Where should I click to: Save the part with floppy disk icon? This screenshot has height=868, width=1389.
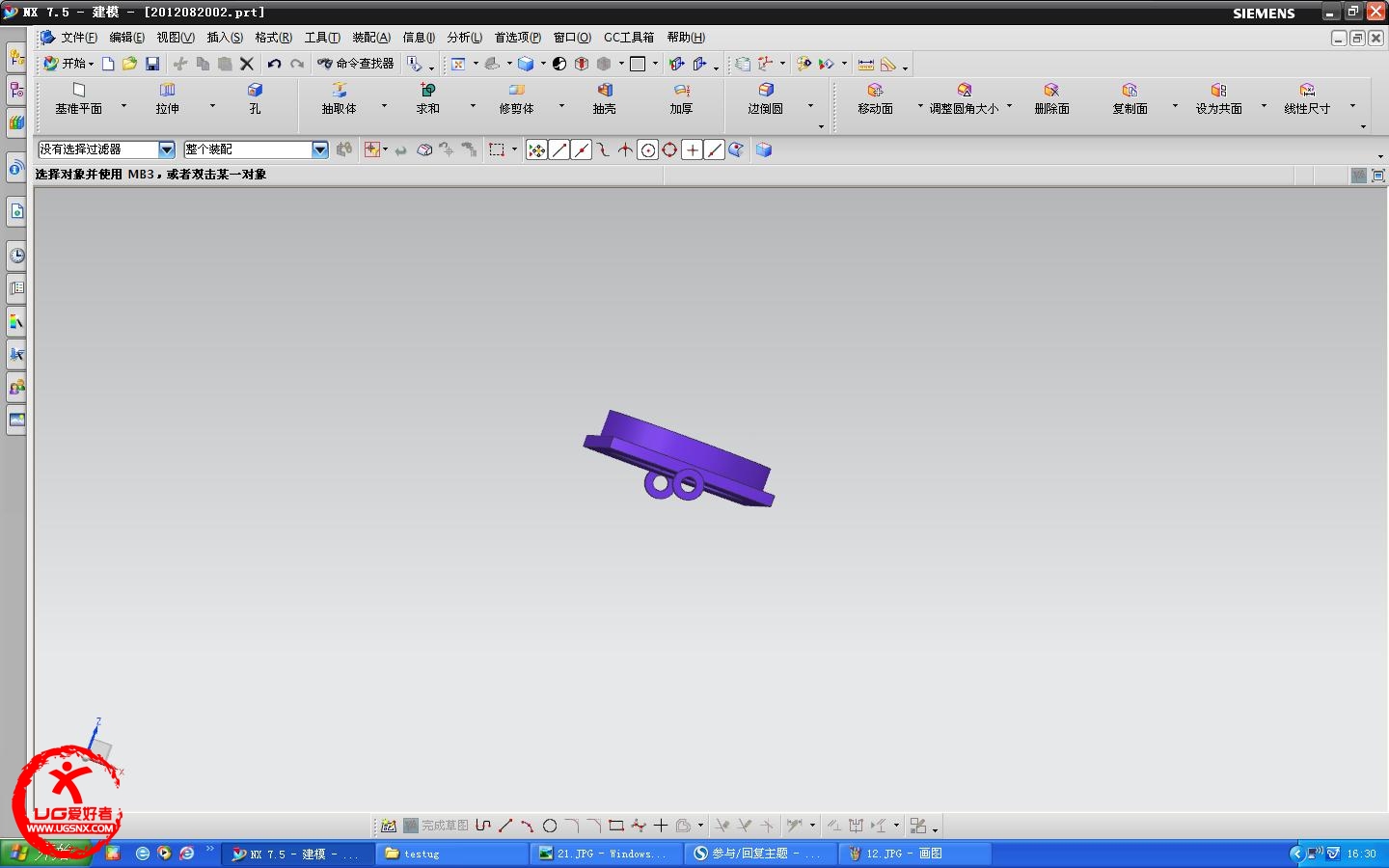[x=152, y=64]
